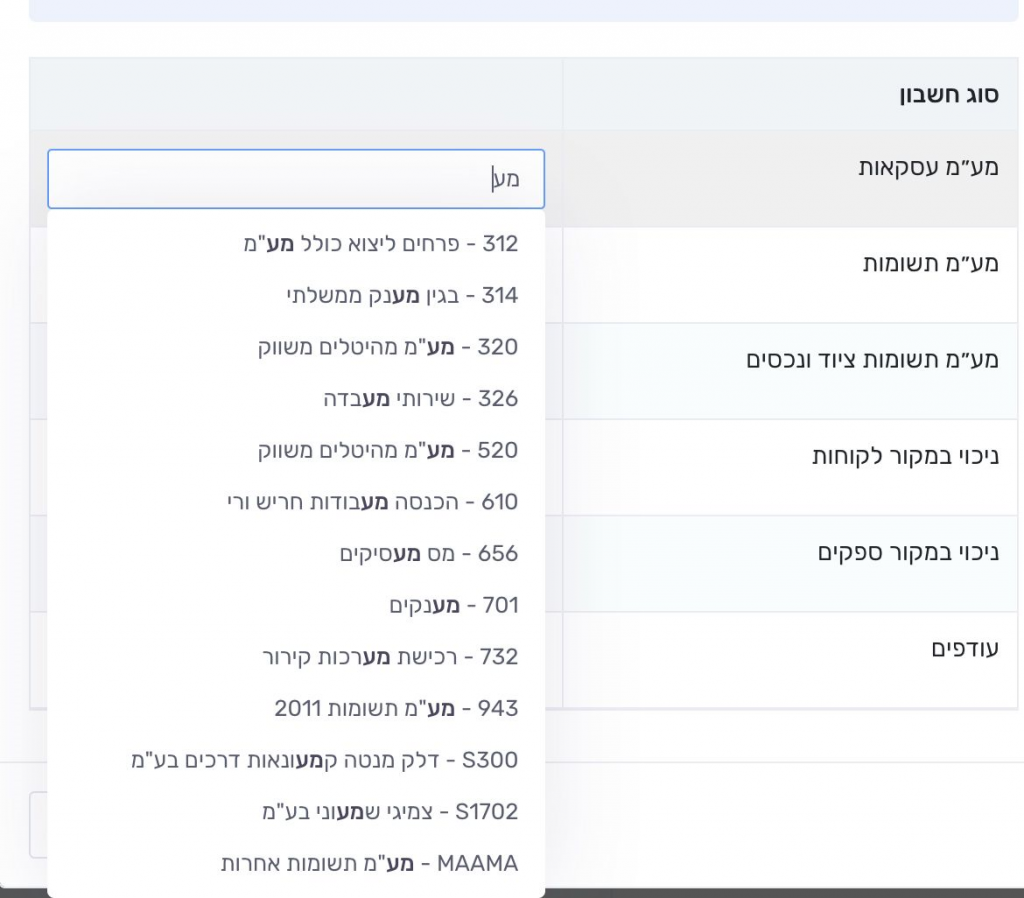The image size is (1024, 898).
Task: Pick account 320 - מע"מ מהיטלים משווק
Action: (388, 347)
